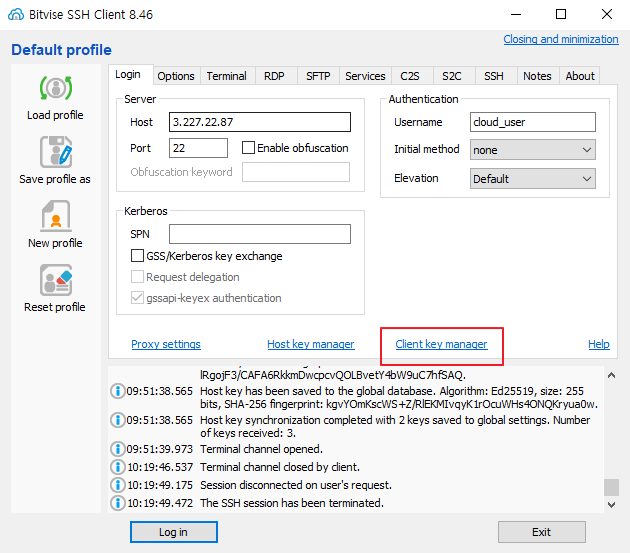Viewport: 630px width, 553px height.
Task: Select the Services tab
Action: click(x=365, y=76)
